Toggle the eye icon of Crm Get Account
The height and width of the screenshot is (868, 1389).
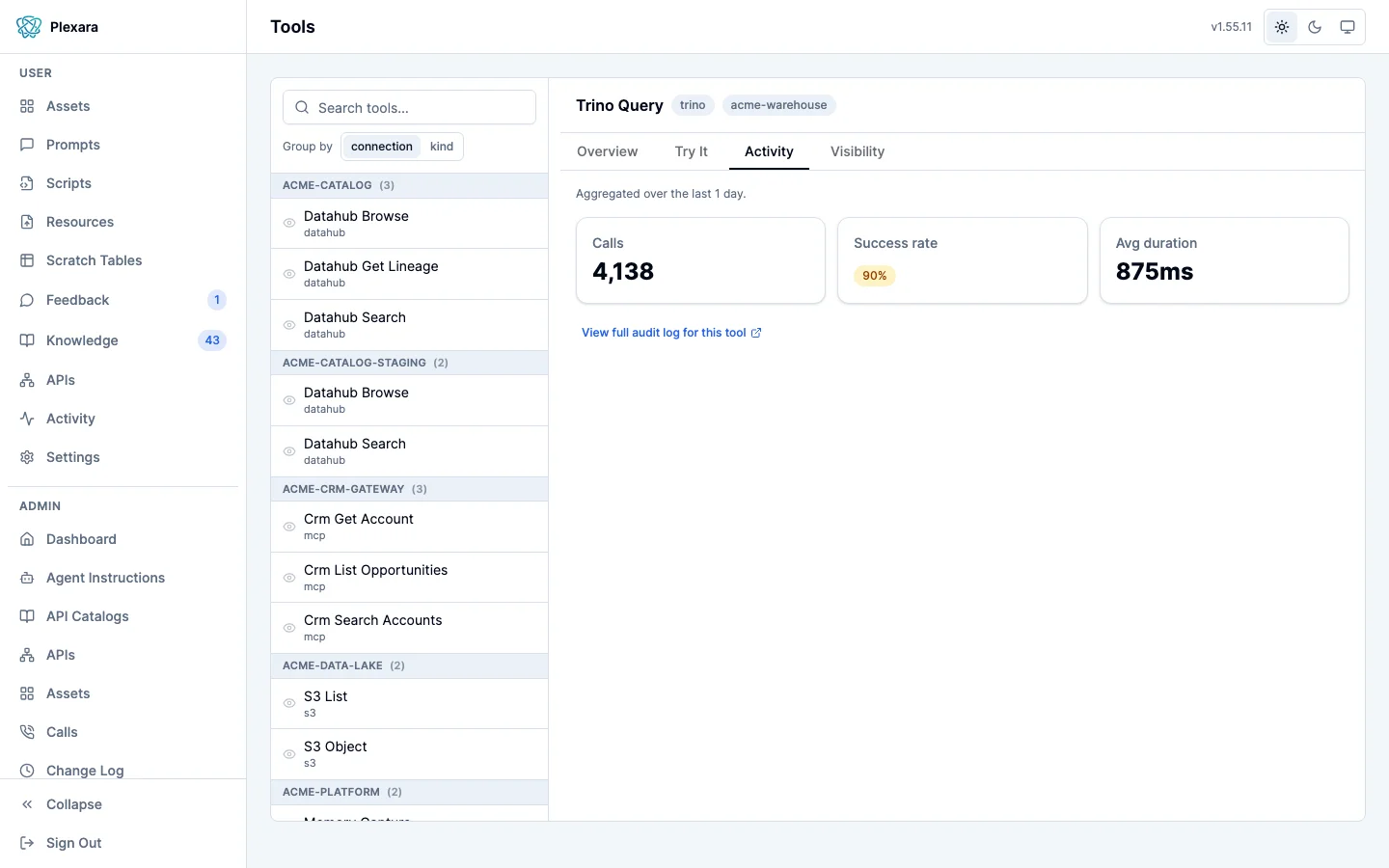coord(289,527)
